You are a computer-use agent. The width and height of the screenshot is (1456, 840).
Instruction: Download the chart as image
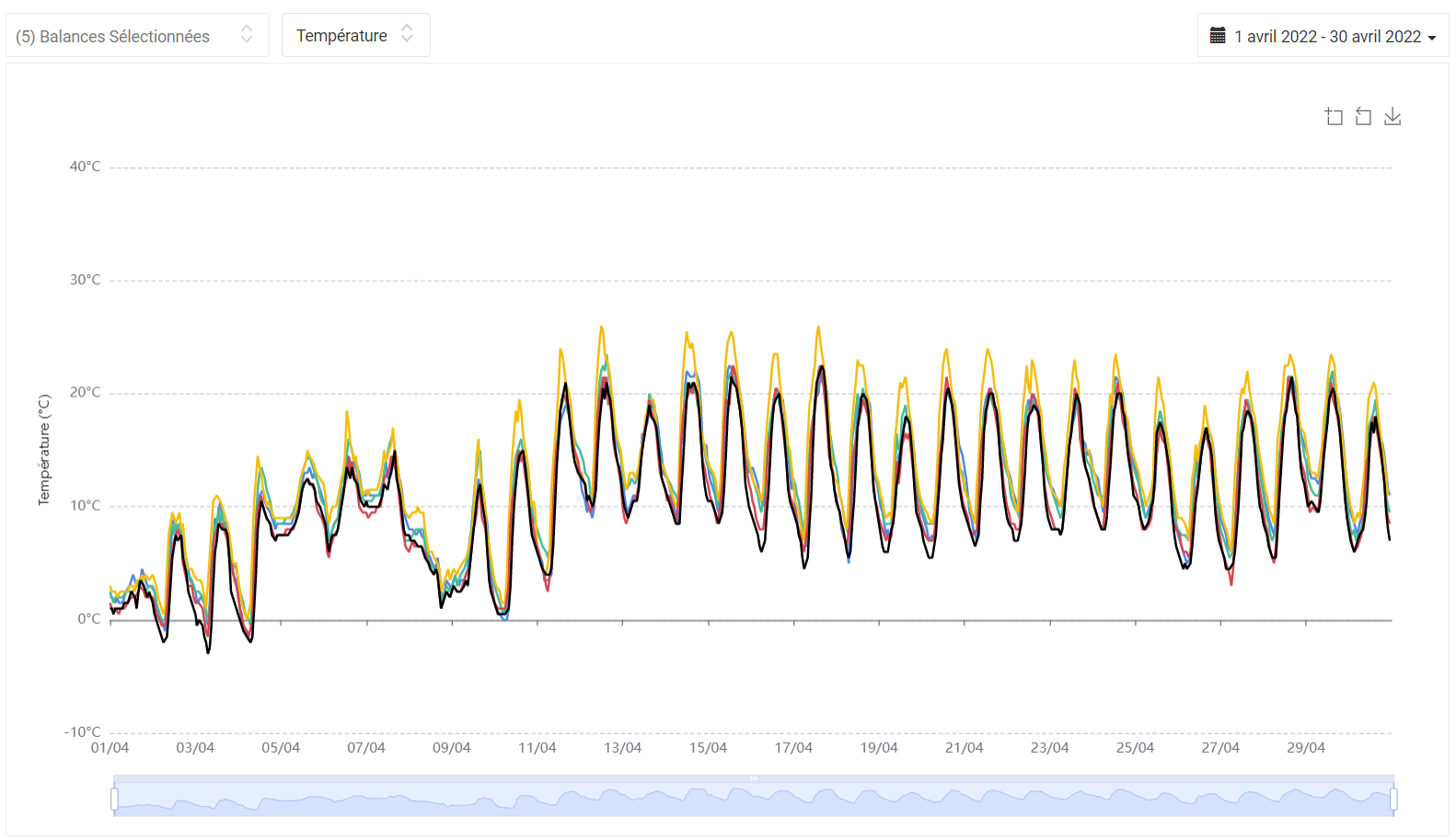click(1392, 117)
